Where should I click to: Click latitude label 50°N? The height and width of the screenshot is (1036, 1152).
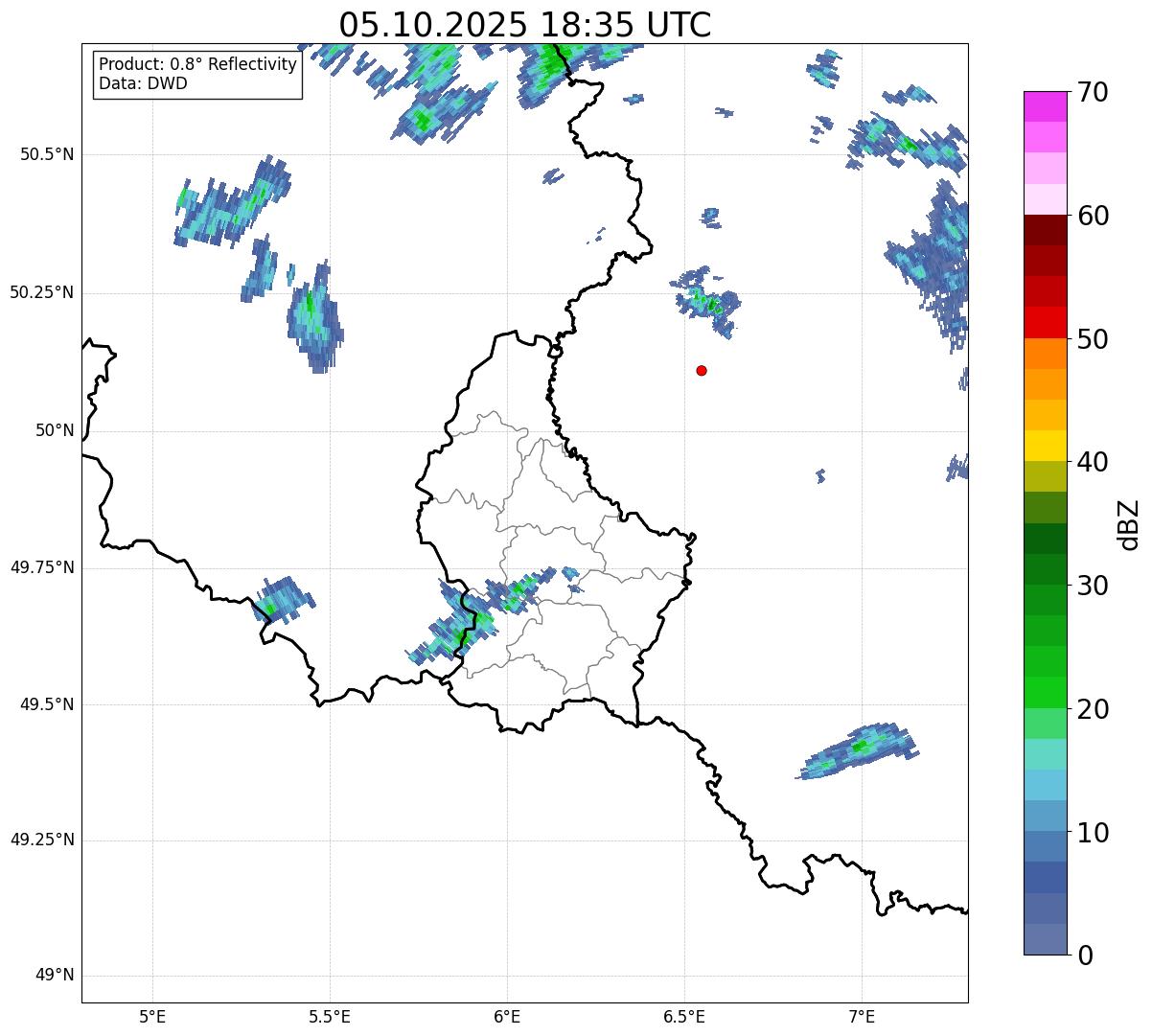pos(55,430)
